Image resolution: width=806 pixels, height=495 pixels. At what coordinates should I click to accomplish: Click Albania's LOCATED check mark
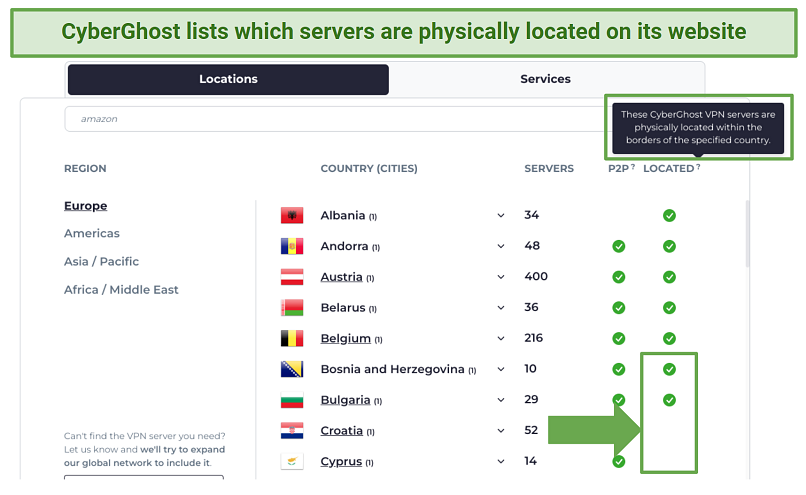669,215
